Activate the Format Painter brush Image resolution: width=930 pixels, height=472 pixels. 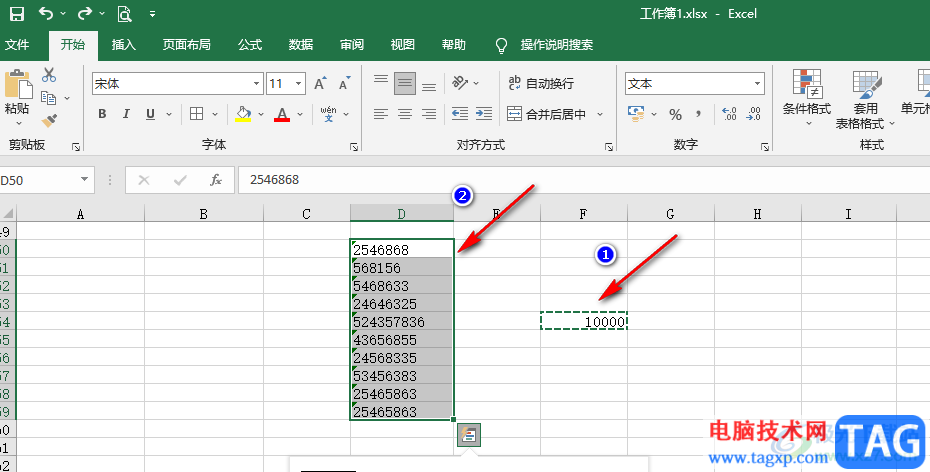point(49,120)
